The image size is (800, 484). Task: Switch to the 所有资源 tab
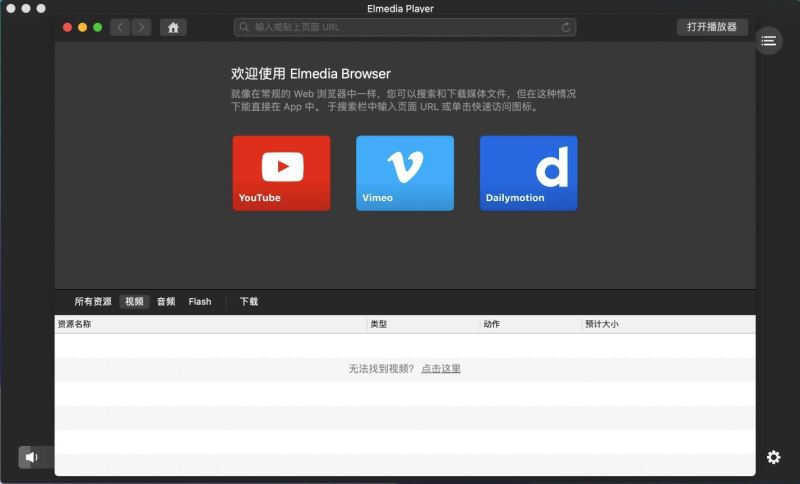click(x=93, y=301)
